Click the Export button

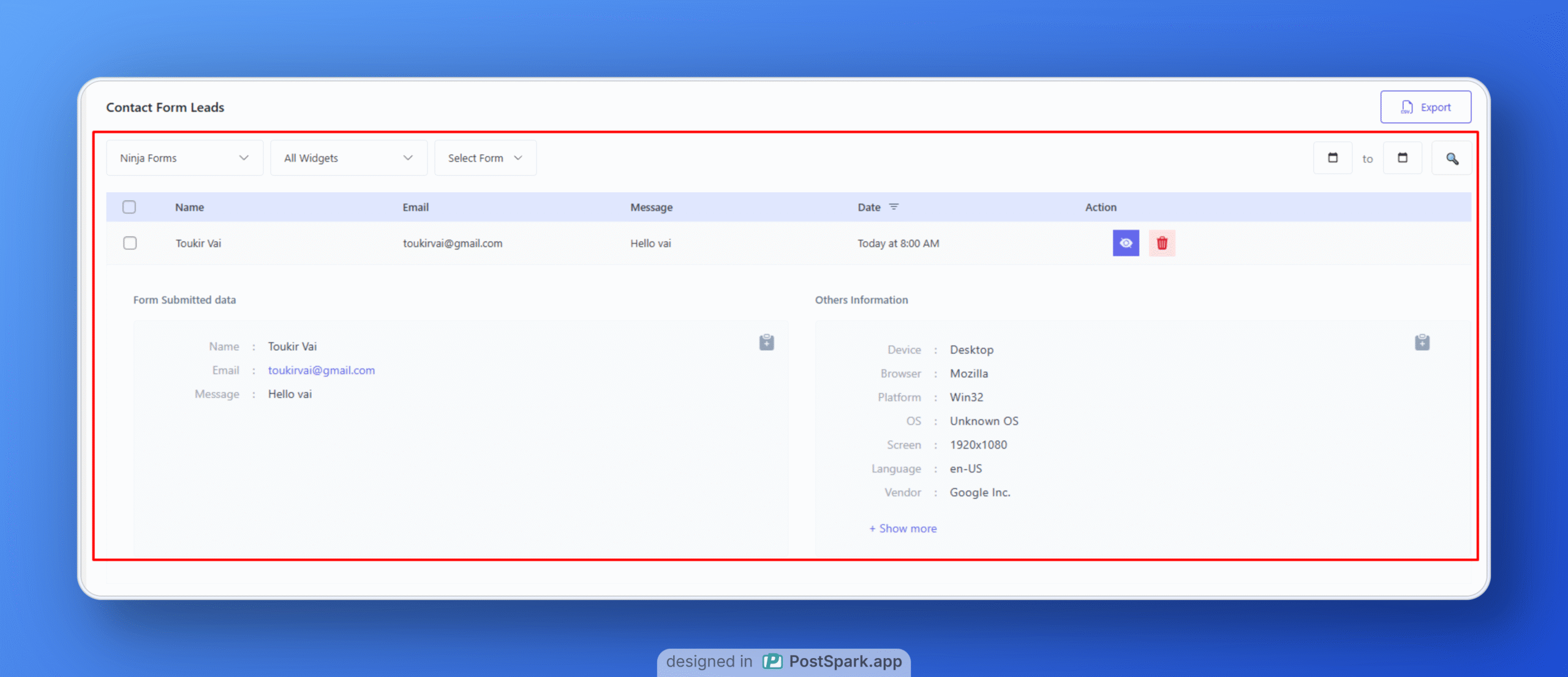[1425, 107]
